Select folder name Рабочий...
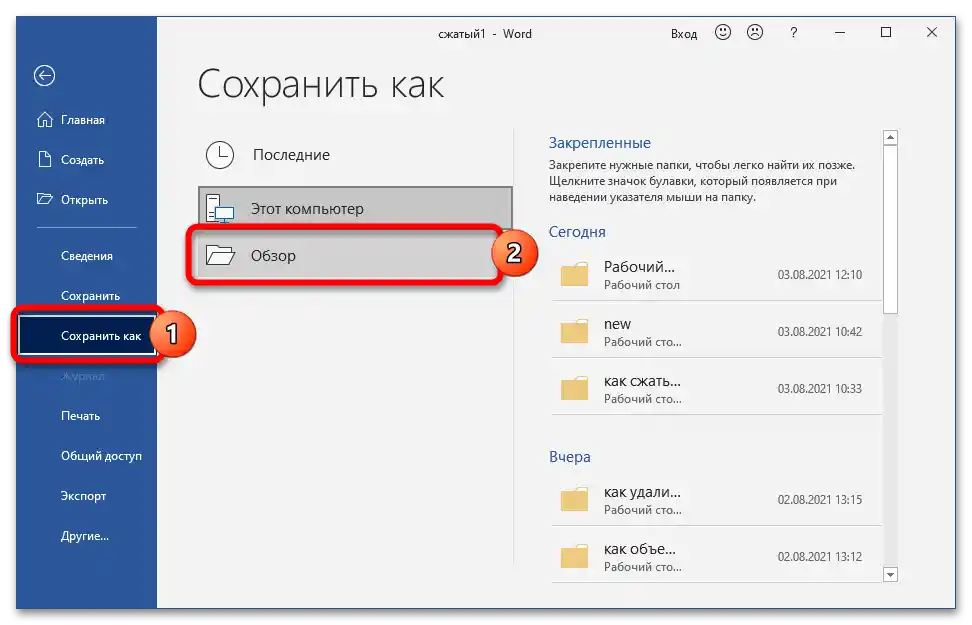The width and height of the screenshot is (972, 625). (x=639, y=267)
